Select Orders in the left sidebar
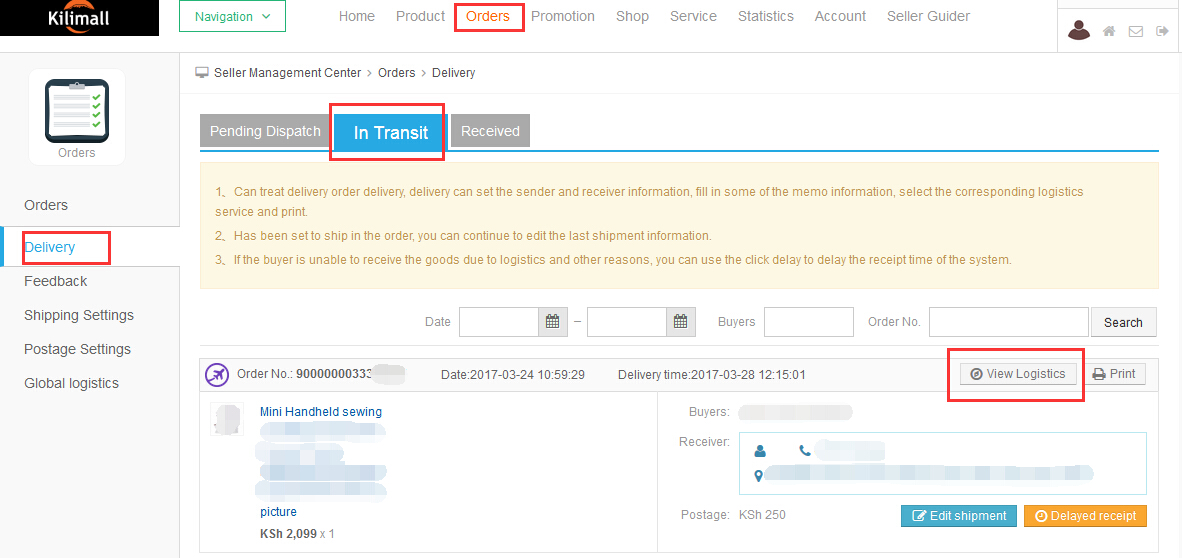Screen dimensions: 1182x558 click(46, 205)
